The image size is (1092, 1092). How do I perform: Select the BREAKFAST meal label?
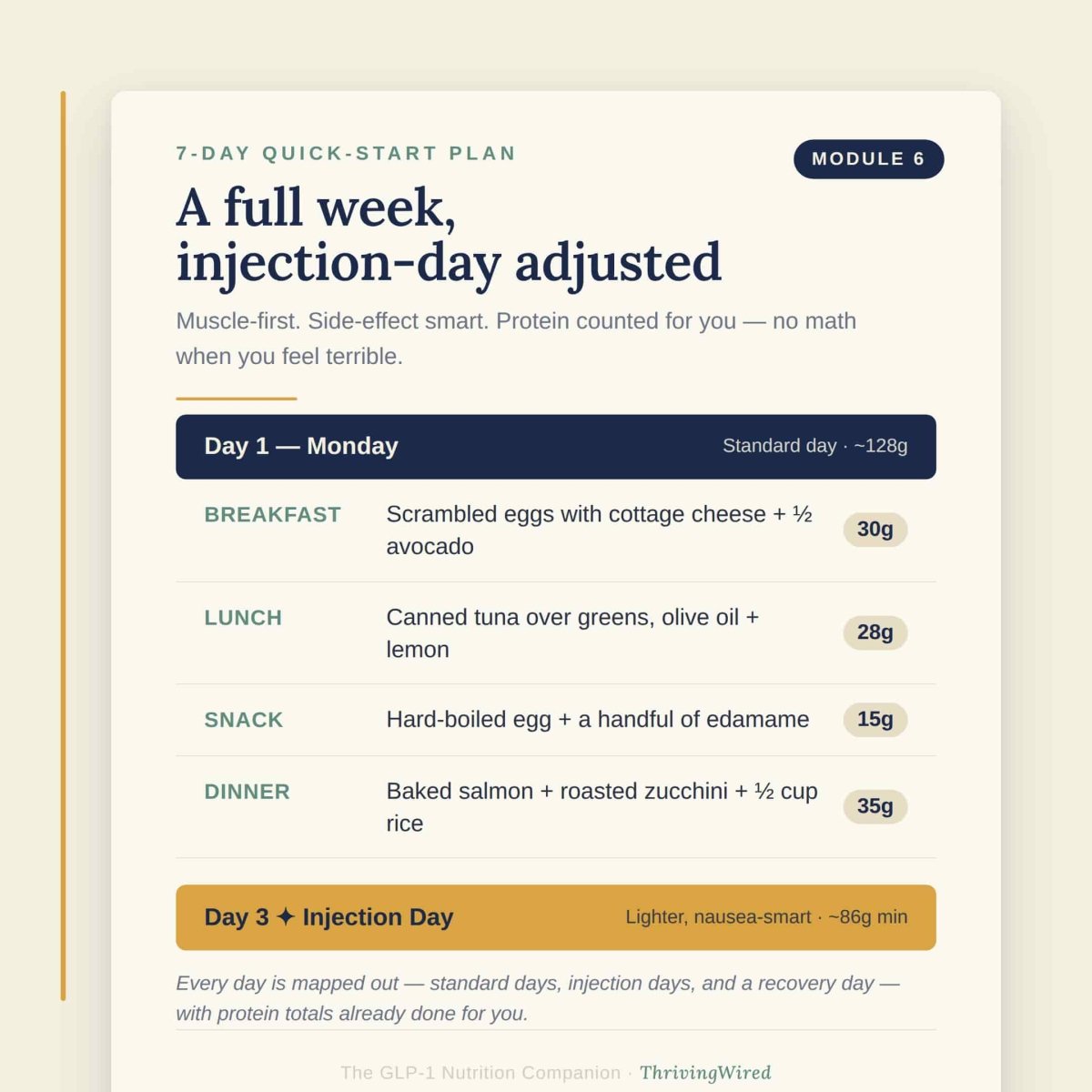tap(272, 515)
